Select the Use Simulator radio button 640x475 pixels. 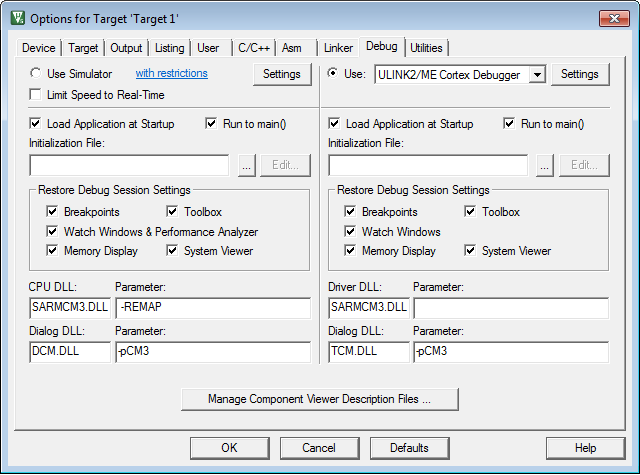click(x=36, y=73)
